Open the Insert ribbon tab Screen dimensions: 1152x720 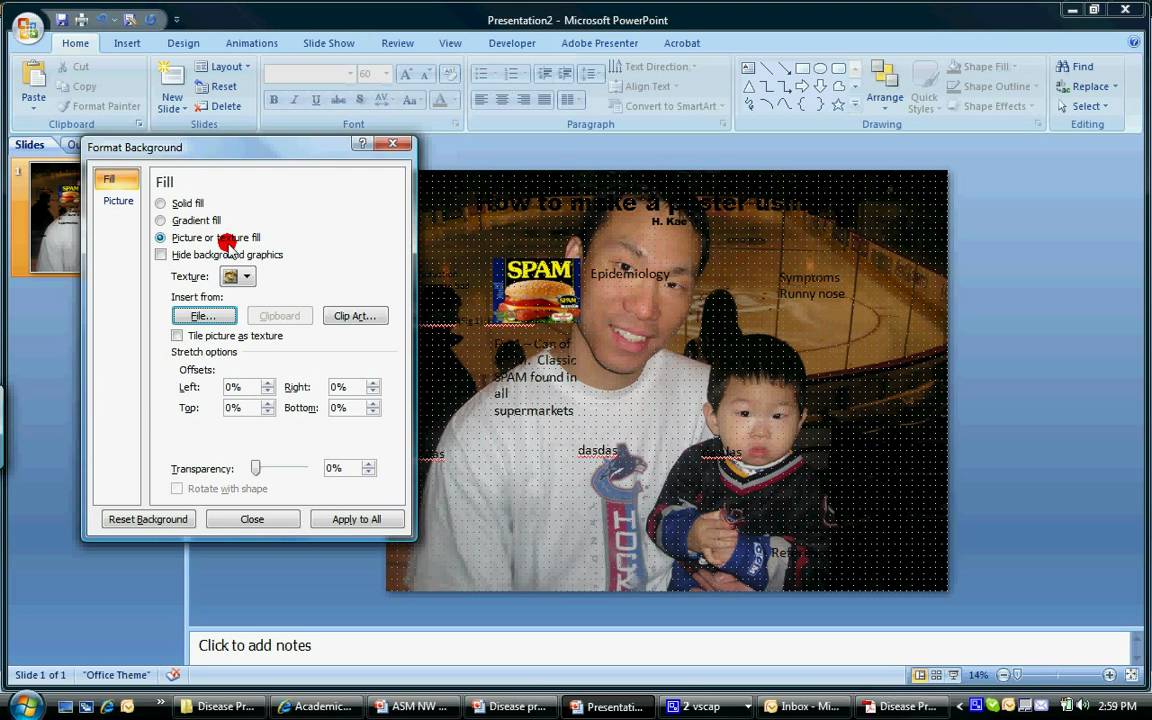pyautogui.click(x=127, y=43)
